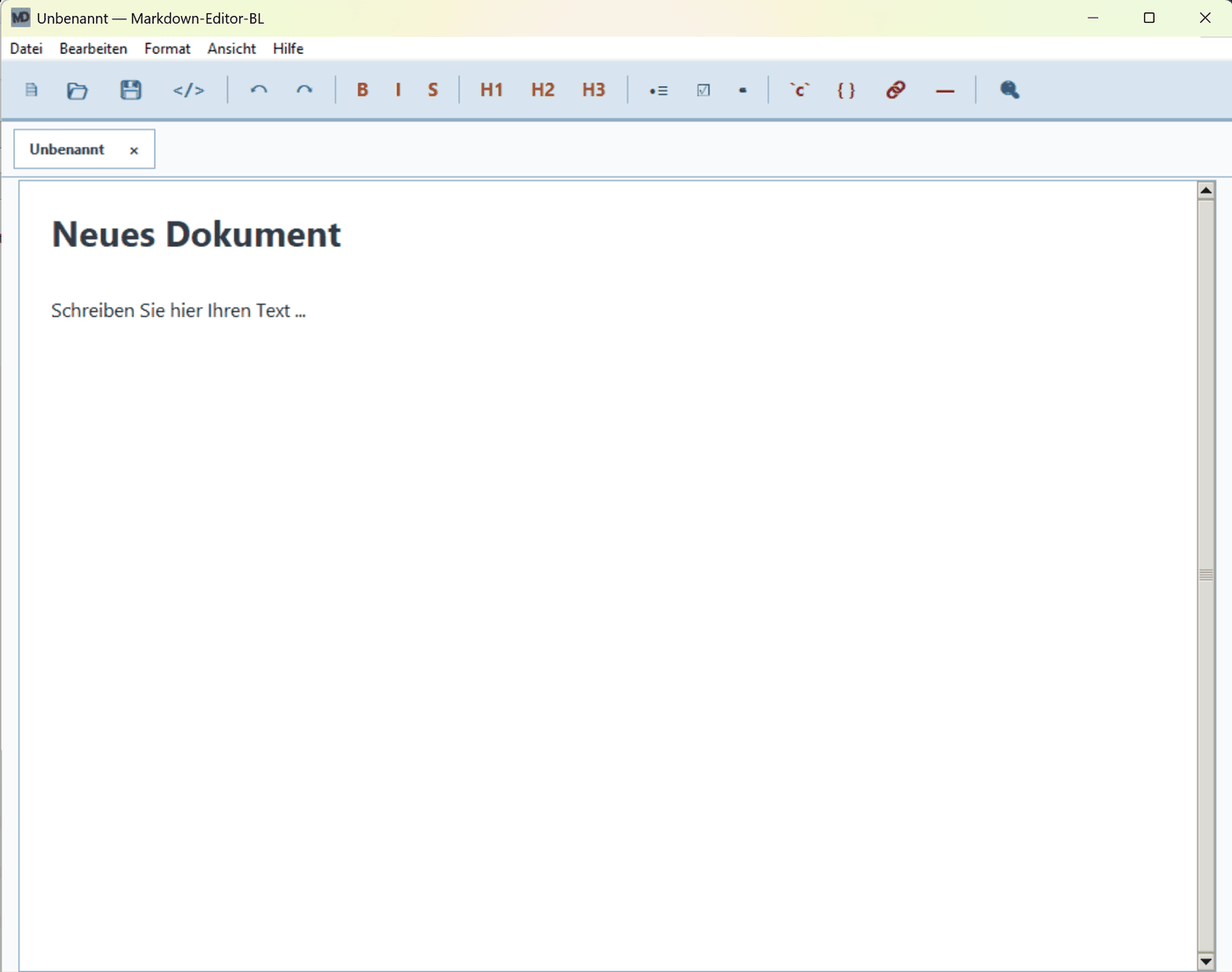Click the small square block toolbar icon

[x=744, y=90]
